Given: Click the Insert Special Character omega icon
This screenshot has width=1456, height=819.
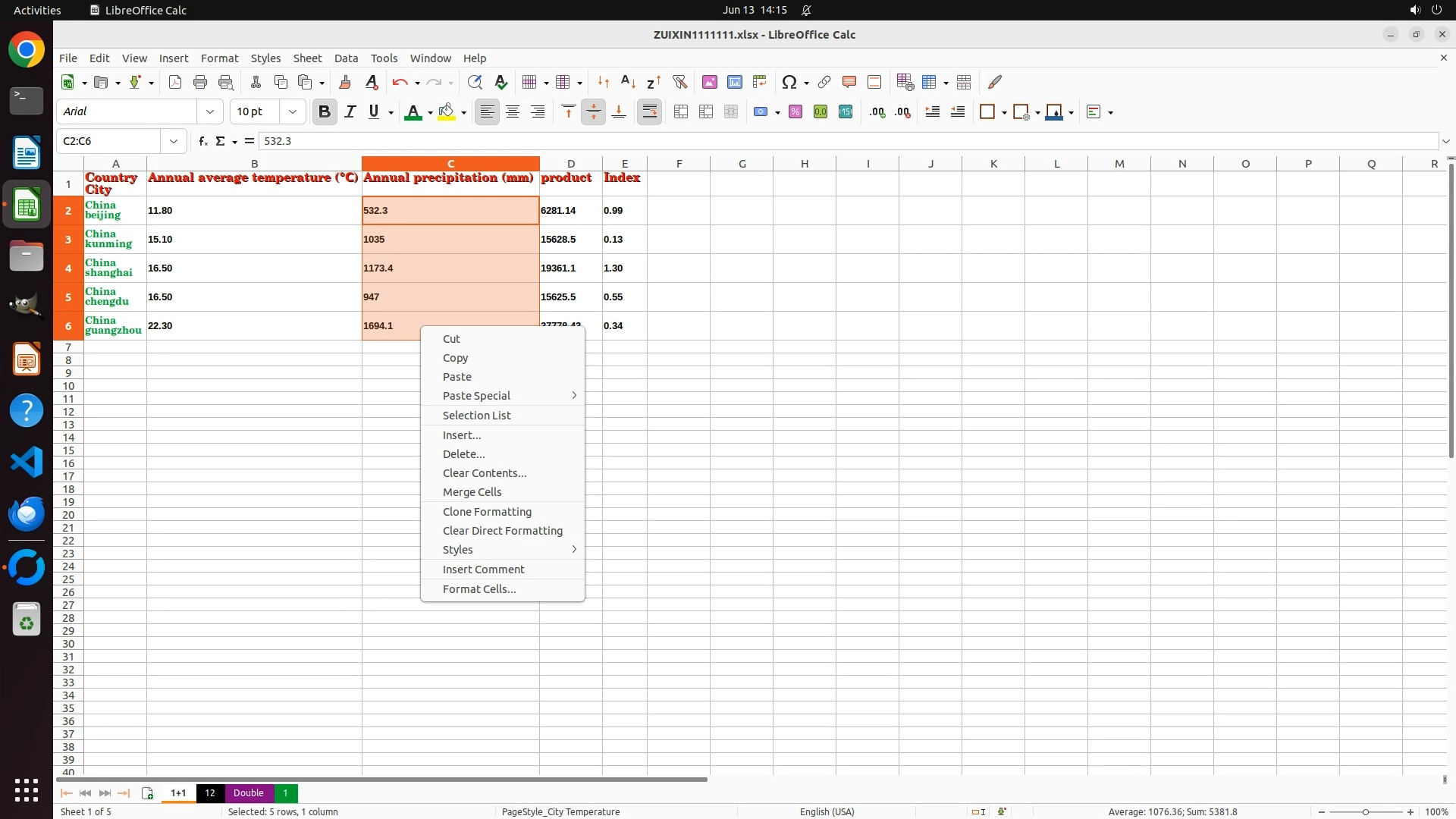Looking at the screenshot, I should coord(789,82).
